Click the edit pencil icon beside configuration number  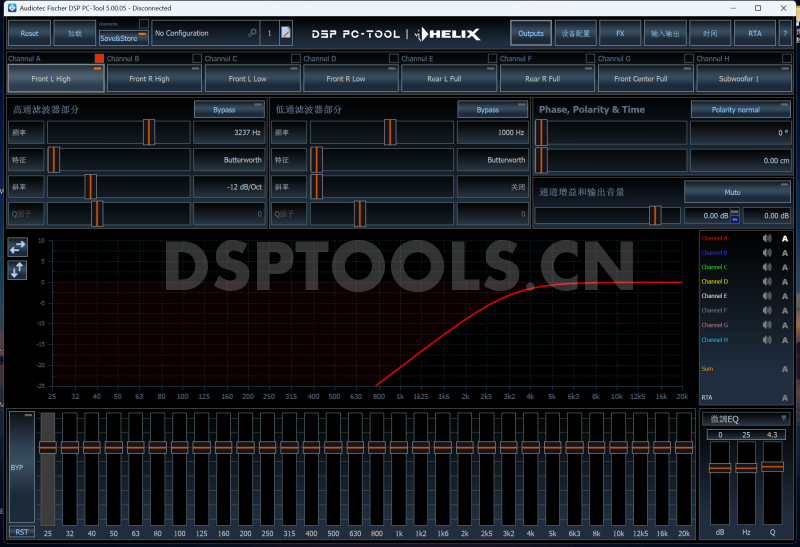[286, 33]
